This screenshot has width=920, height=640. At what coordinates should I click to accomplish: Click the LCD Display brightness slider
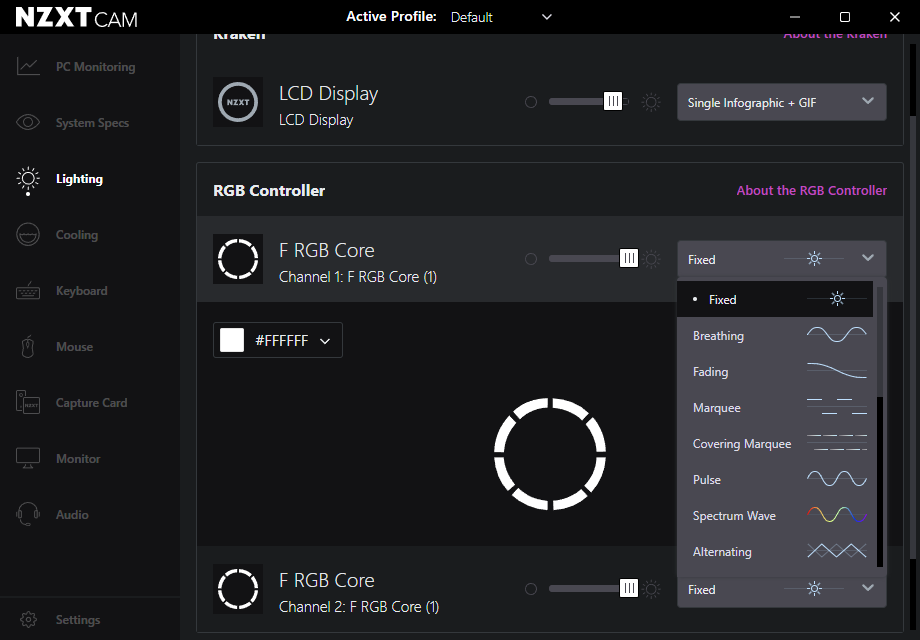coord(588,102)
